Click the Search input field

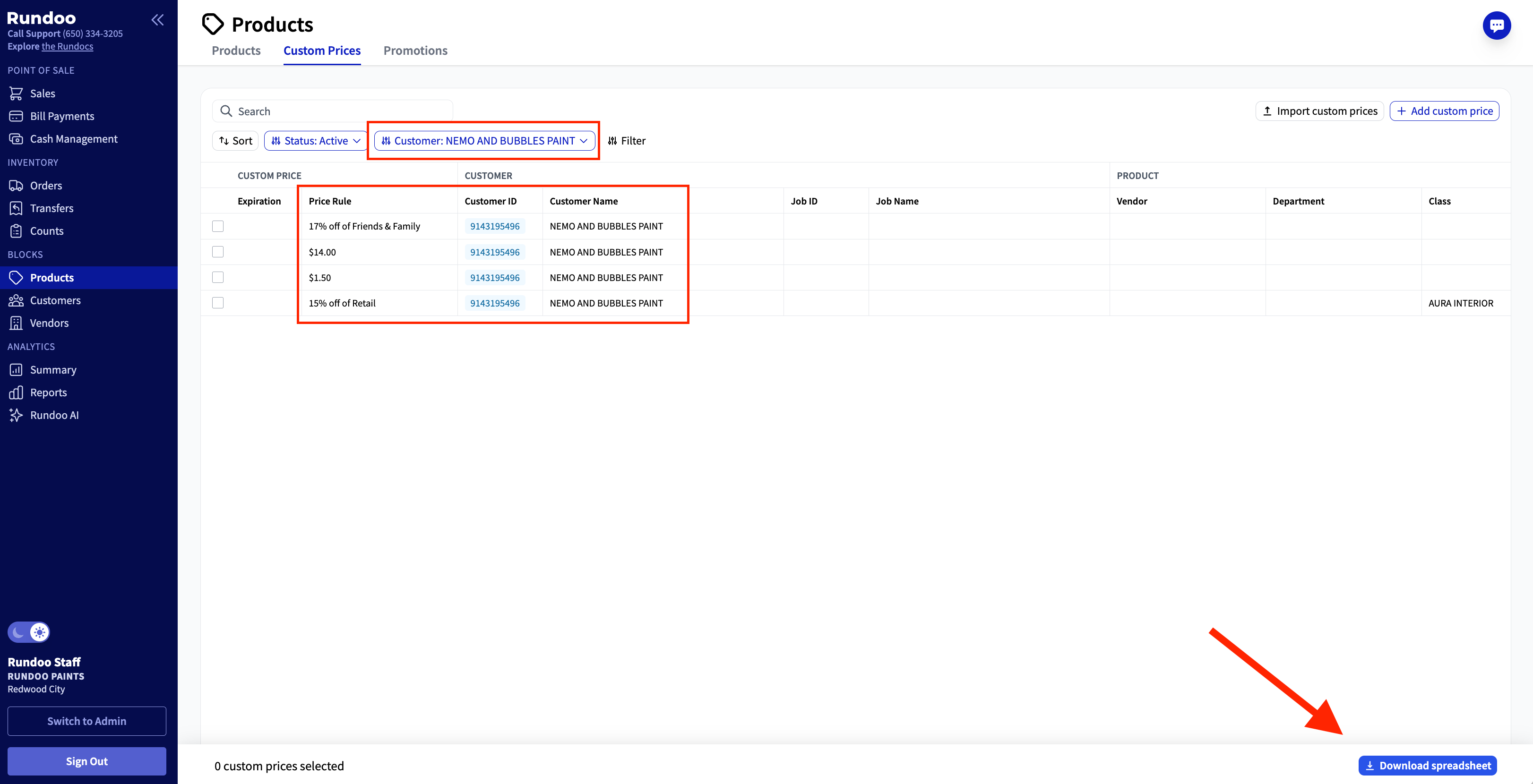(333, 111)
